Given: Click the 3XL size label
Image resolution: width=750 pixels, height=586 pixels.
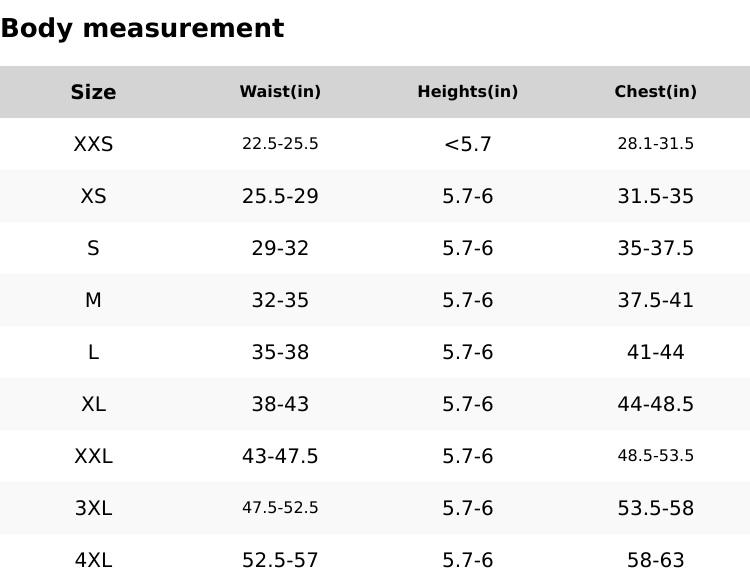Looking at the screenshot, I should click(x=93, y=508).
